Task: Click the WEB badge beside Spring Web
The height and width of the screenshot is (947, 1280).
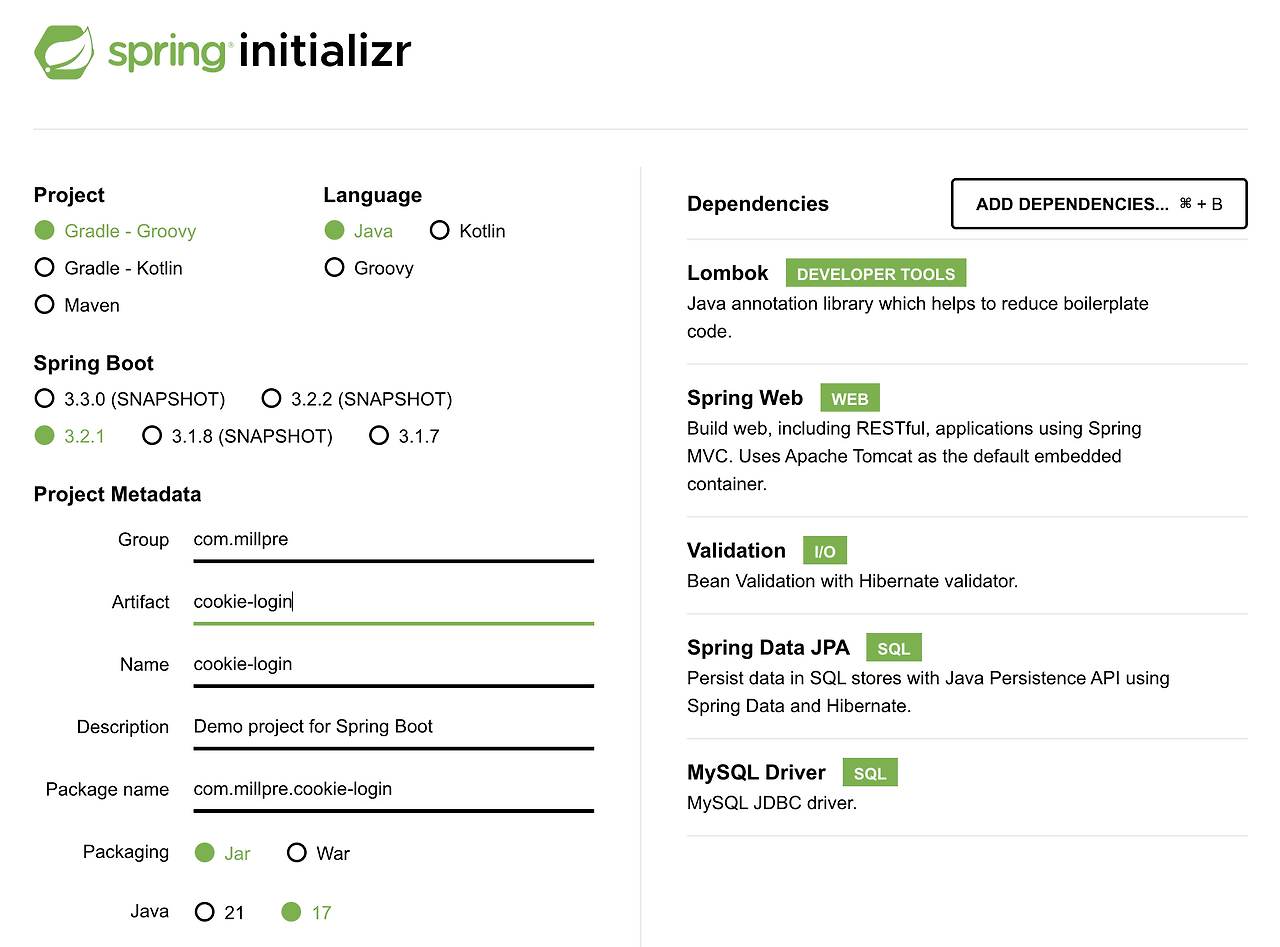Action: pyautogui.click(x=849, y=397)
